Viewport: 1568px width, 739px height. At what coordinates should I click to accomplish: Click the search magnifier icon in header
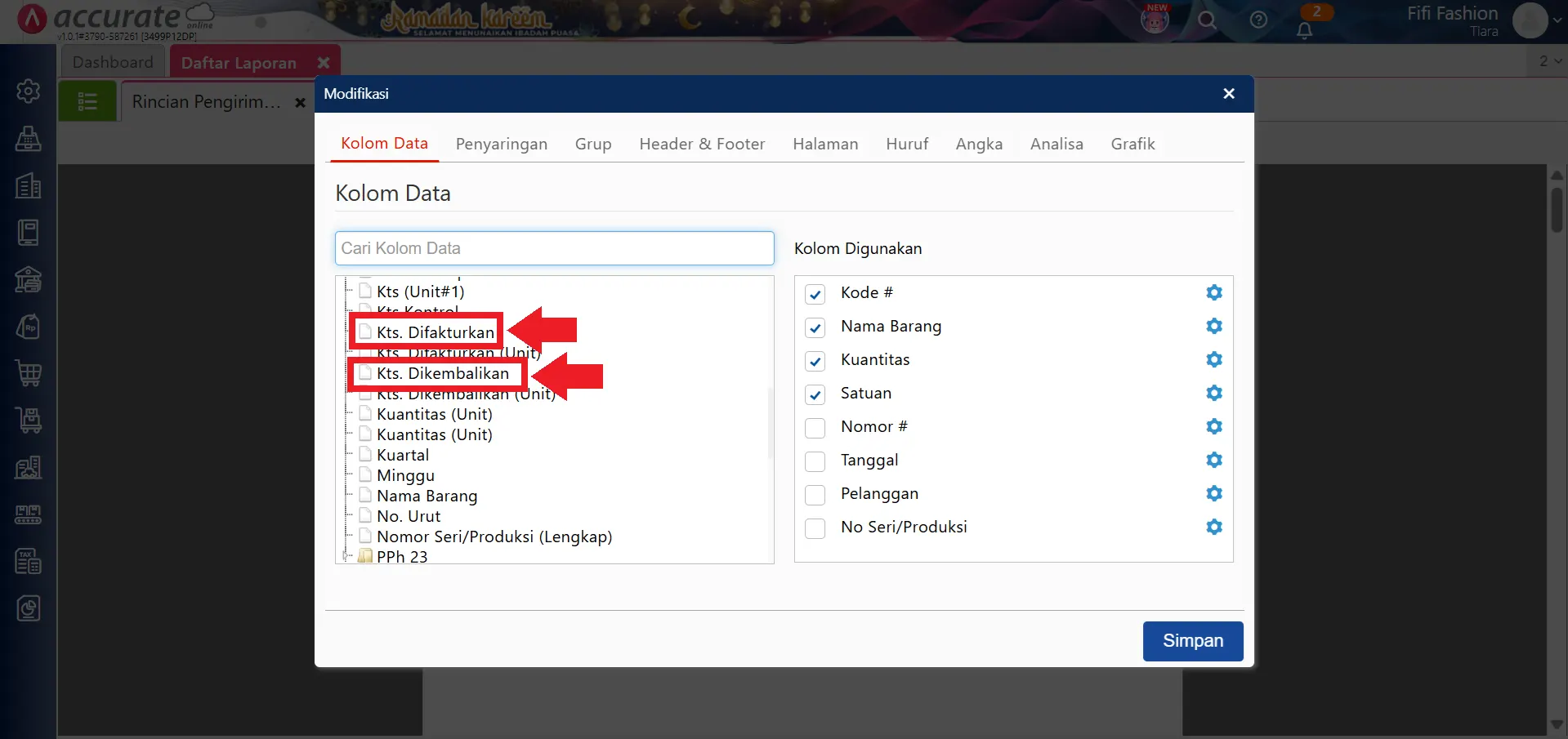(1207, 20)
